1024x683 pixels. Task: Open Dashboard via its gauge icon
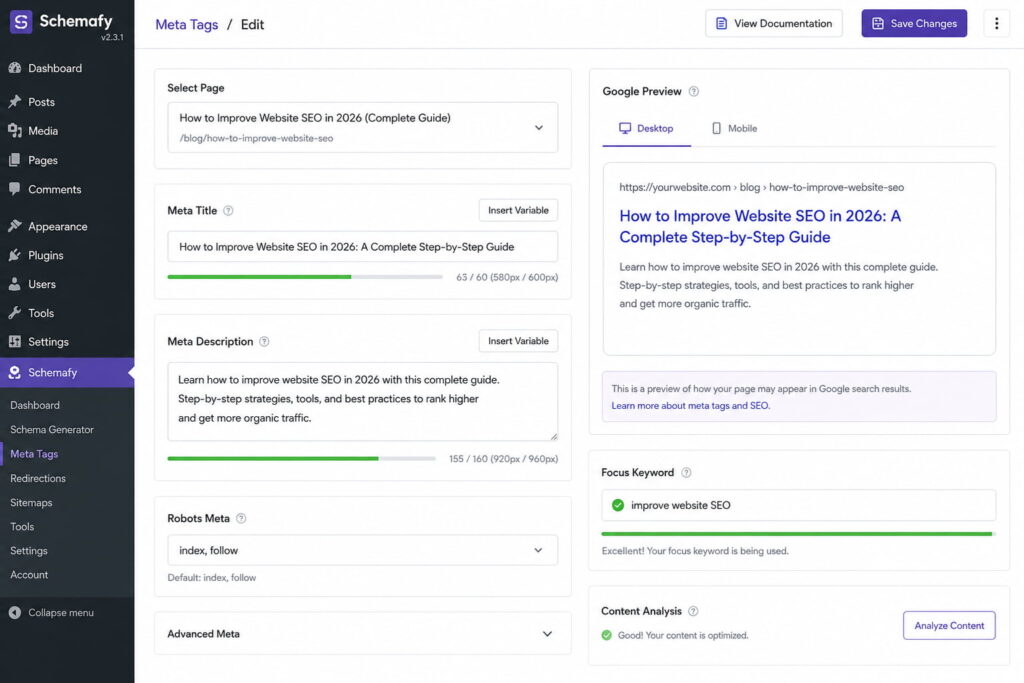click(x=14, y=68)
